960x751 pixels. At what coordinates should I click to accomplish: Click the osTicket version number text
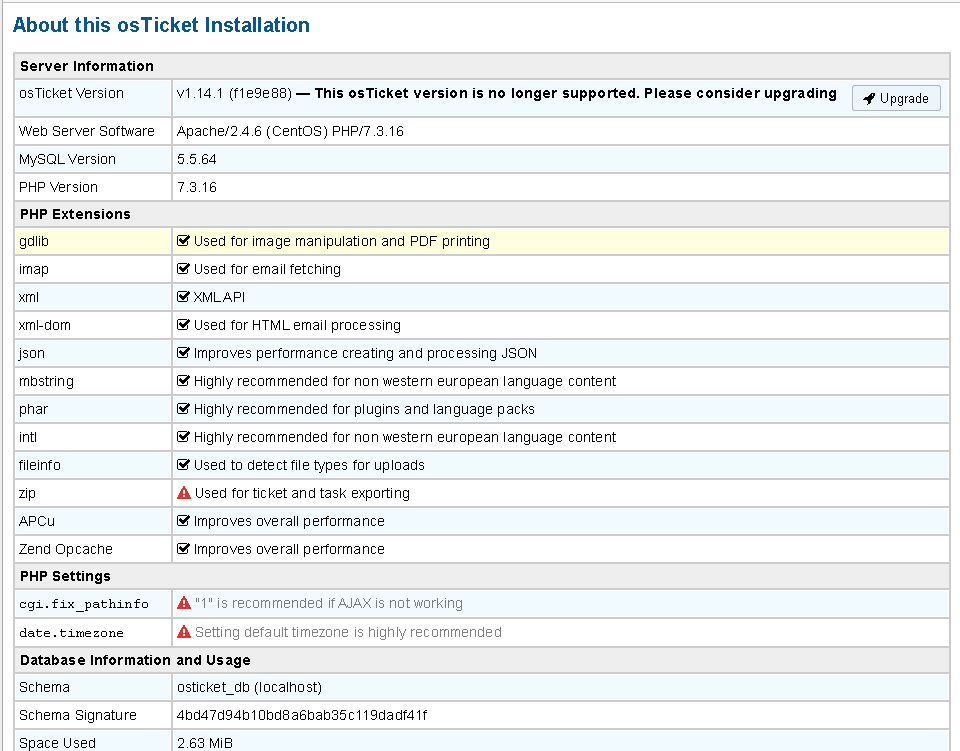pyautogui.click(x=234, y=93)
